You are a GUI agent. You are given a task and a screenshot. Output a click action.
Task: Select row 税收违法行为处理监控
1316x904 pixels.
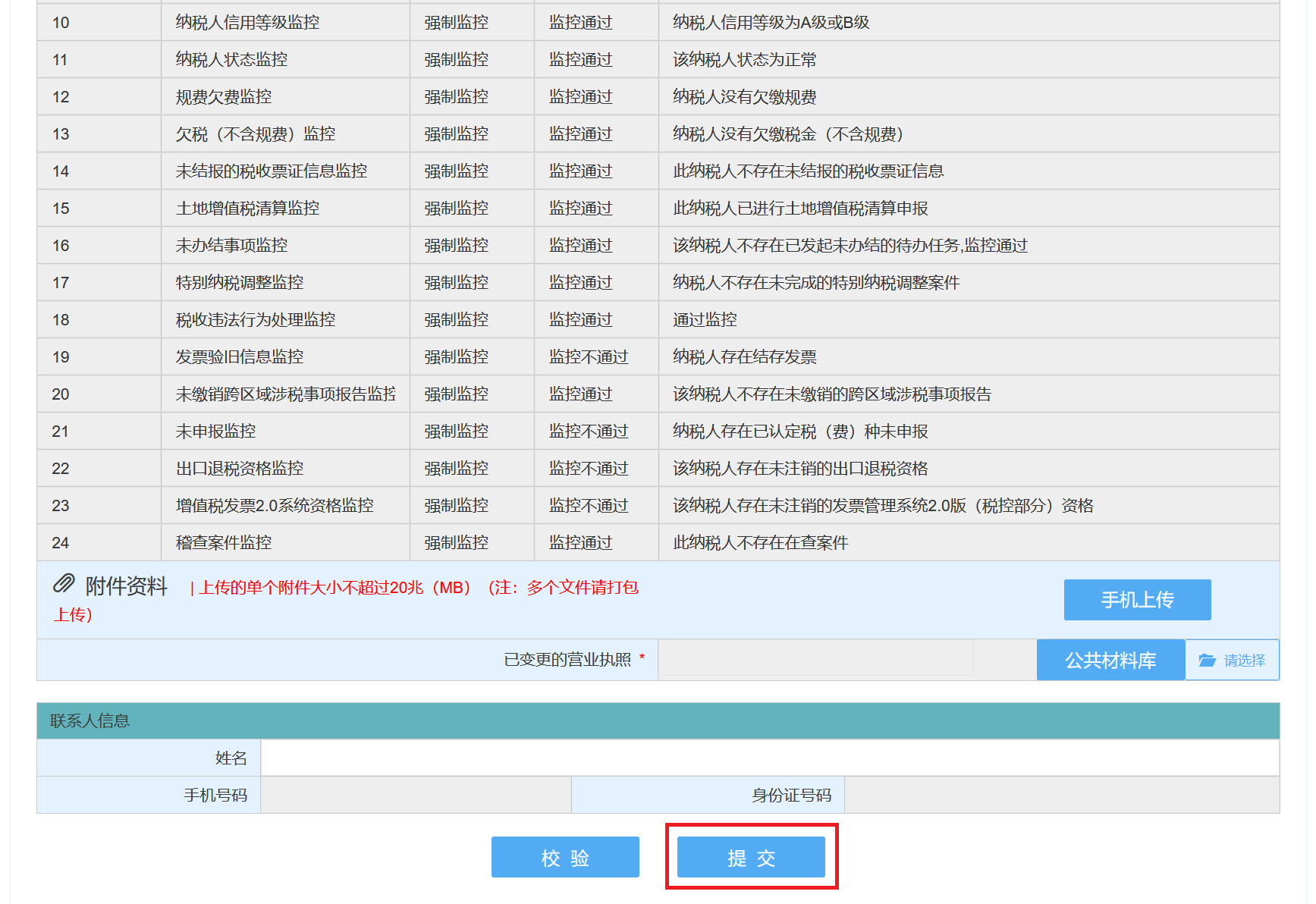[x=658, y=319]
